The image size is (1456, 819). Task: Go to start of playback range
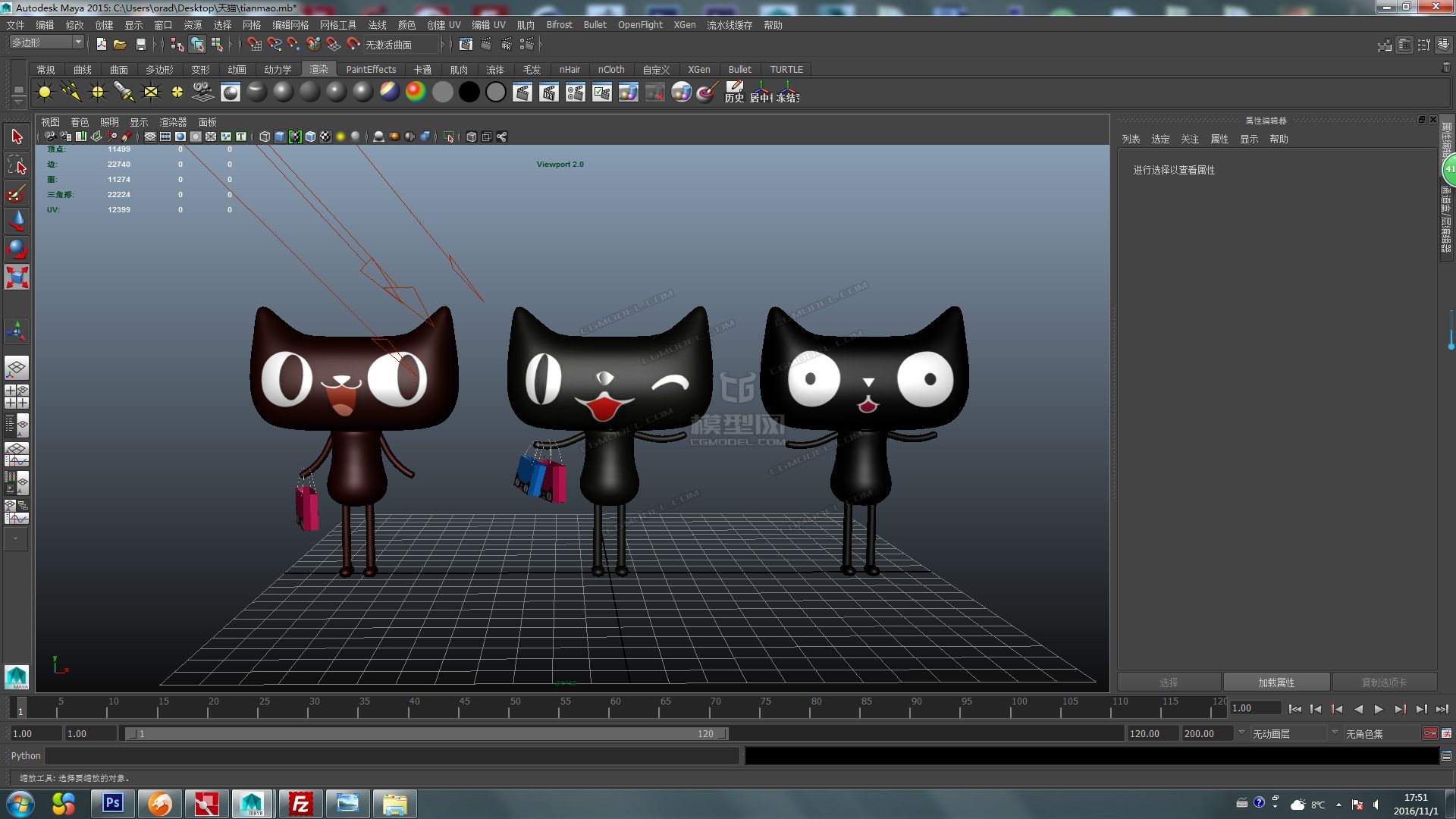[1295, 709]
